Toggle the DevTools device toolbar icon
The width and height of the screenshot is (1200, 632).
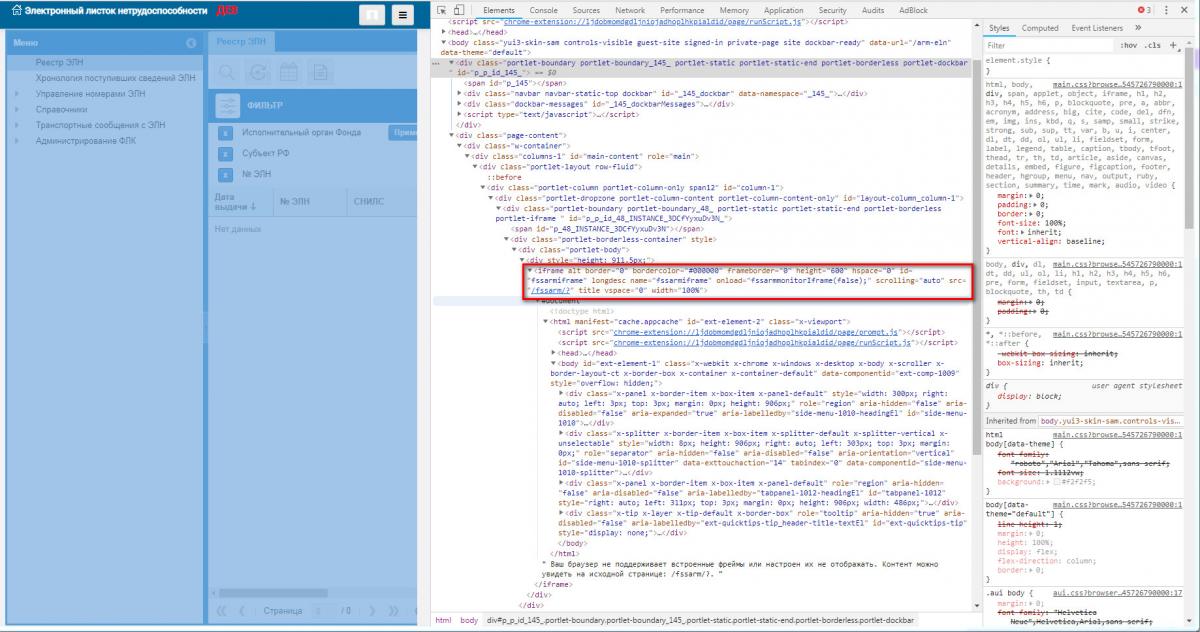tap(461, 10)
